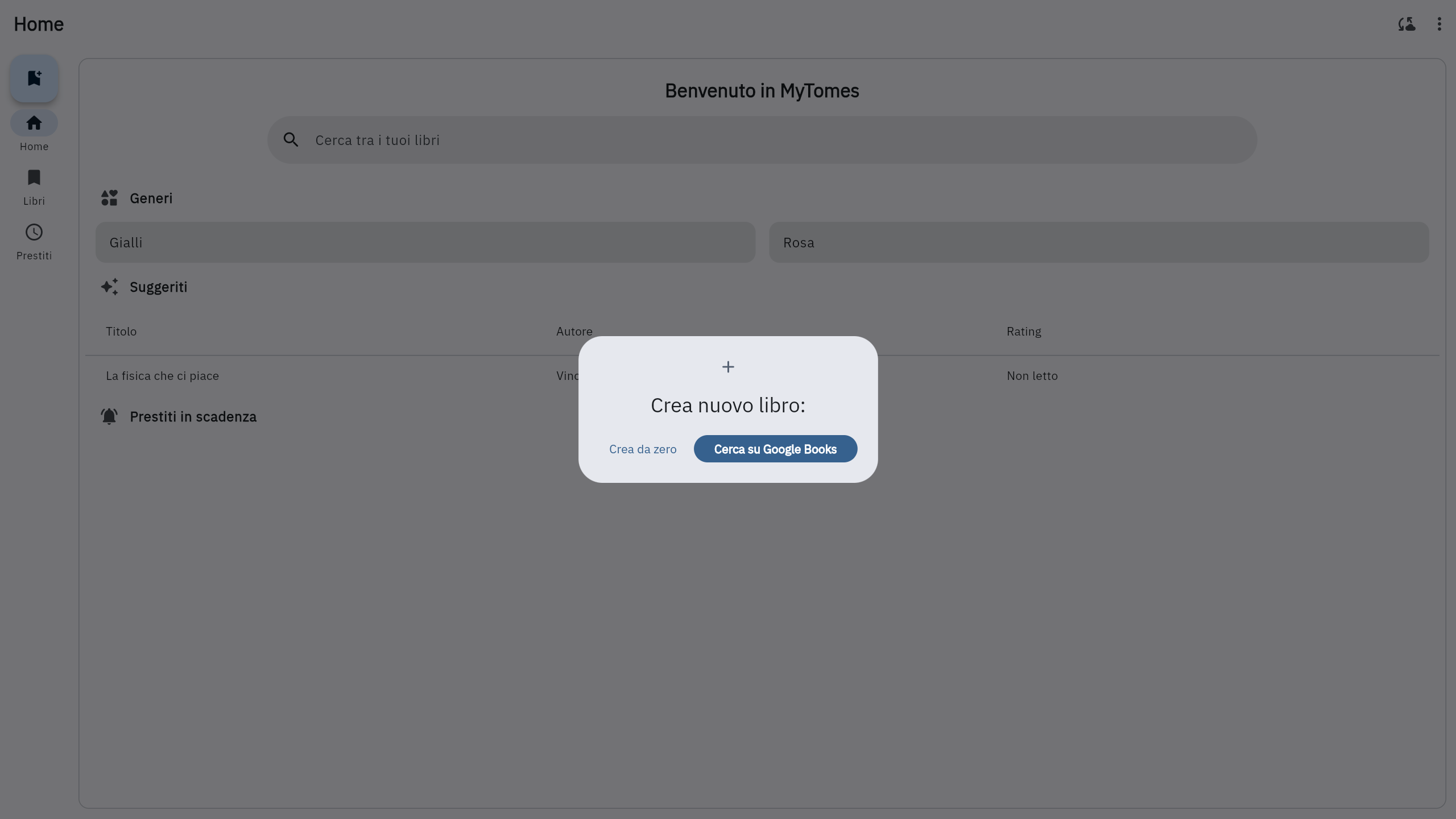
Task: Click the search magnifier icon
Action: click(291, 140)
